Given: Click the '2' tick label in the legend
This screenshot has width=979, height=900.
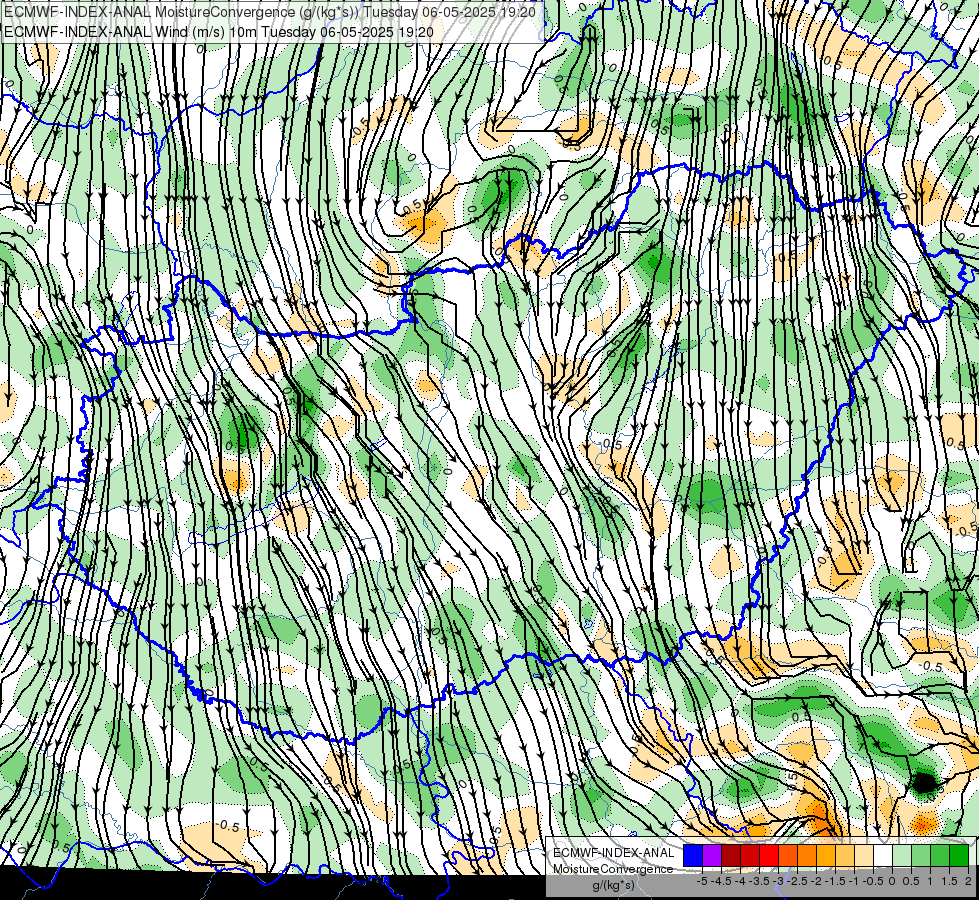Looking at the screenshot, I should click(x=968, y=881).
